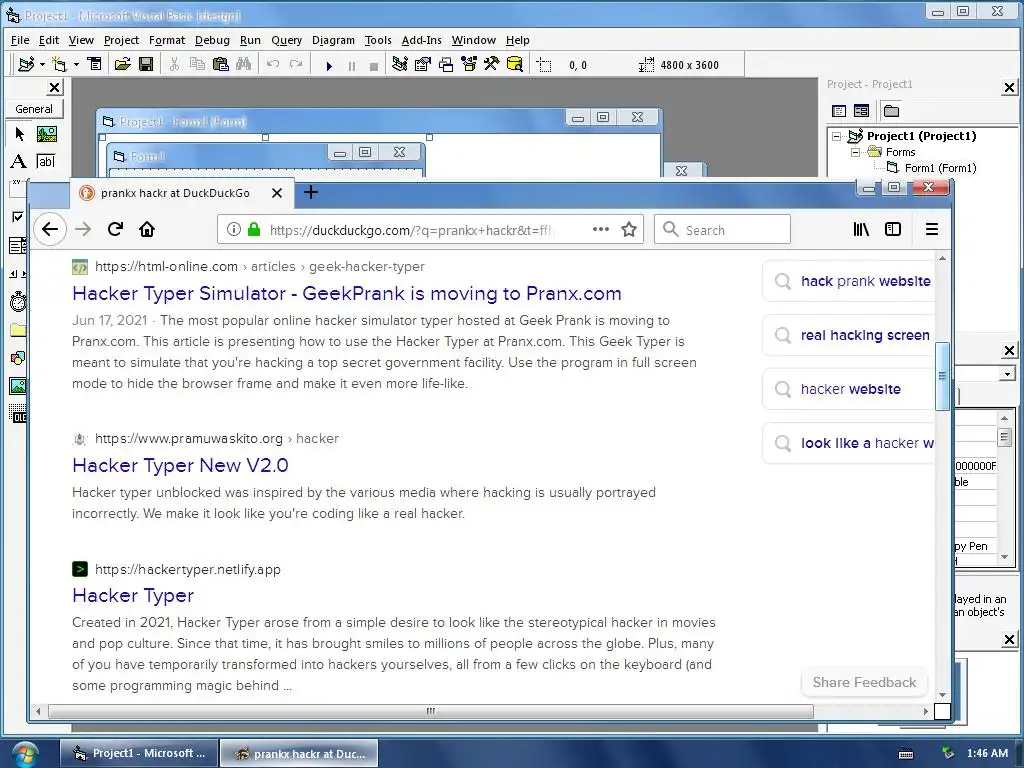The width and height of the screenshot is (1024, 768).
Task: Reload the DuckDuckGo page
Action: 116,229
